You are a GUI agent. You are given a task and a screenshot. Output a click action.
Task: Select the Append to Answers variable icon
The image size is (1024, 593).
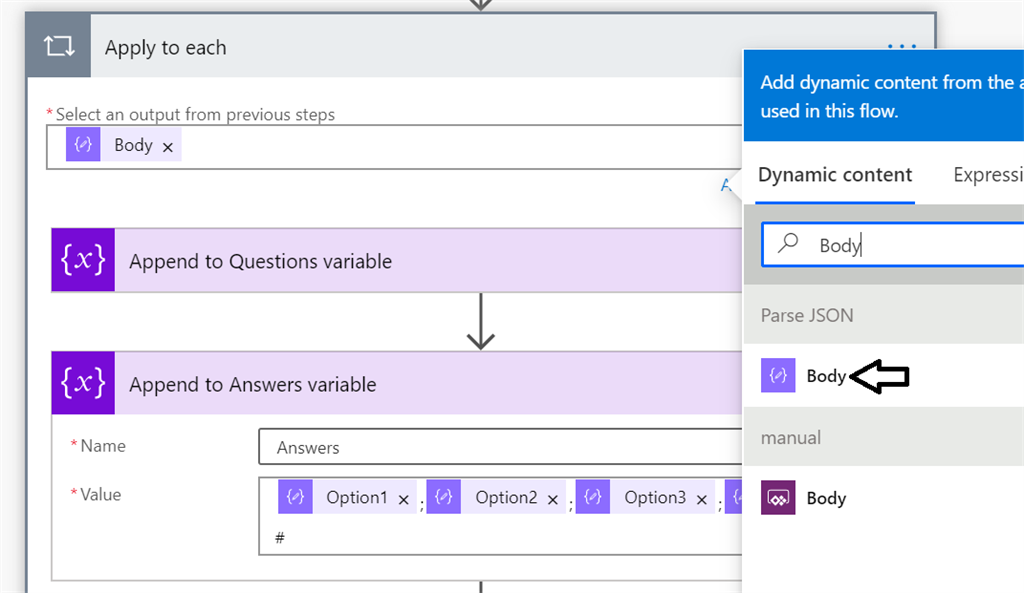coord(83,383)
